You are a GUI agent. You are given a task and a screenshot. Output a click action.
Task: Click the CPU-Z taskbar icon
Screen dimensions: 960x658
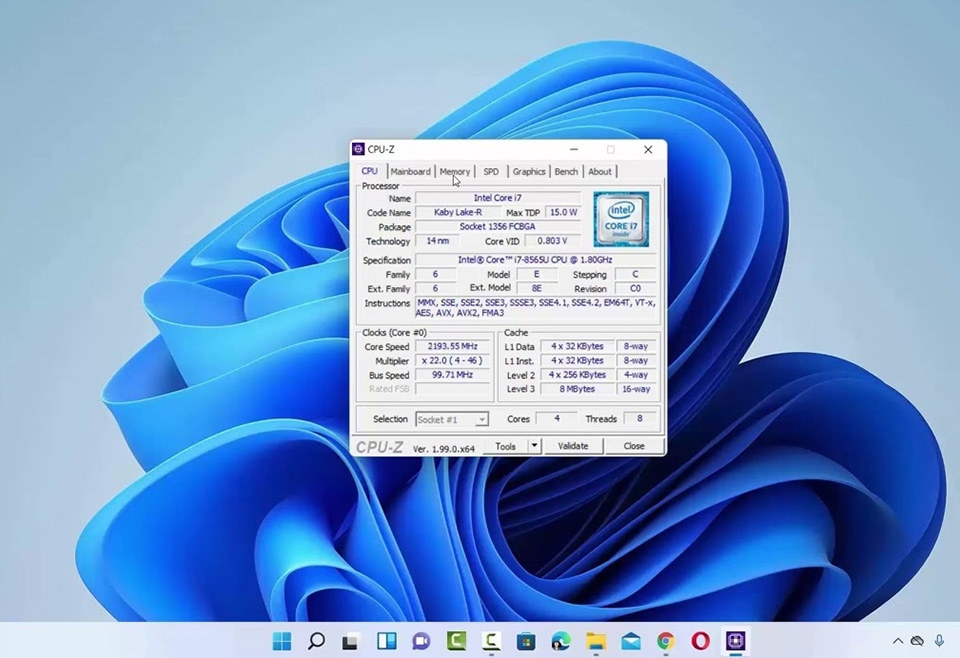pos(735,641)
